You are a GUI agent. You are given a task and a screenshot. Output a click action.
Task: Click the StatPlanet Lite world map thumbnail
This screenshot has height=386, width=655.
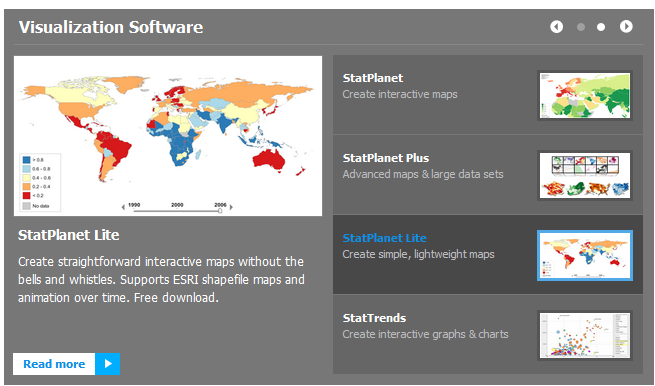tap(585, 255)
